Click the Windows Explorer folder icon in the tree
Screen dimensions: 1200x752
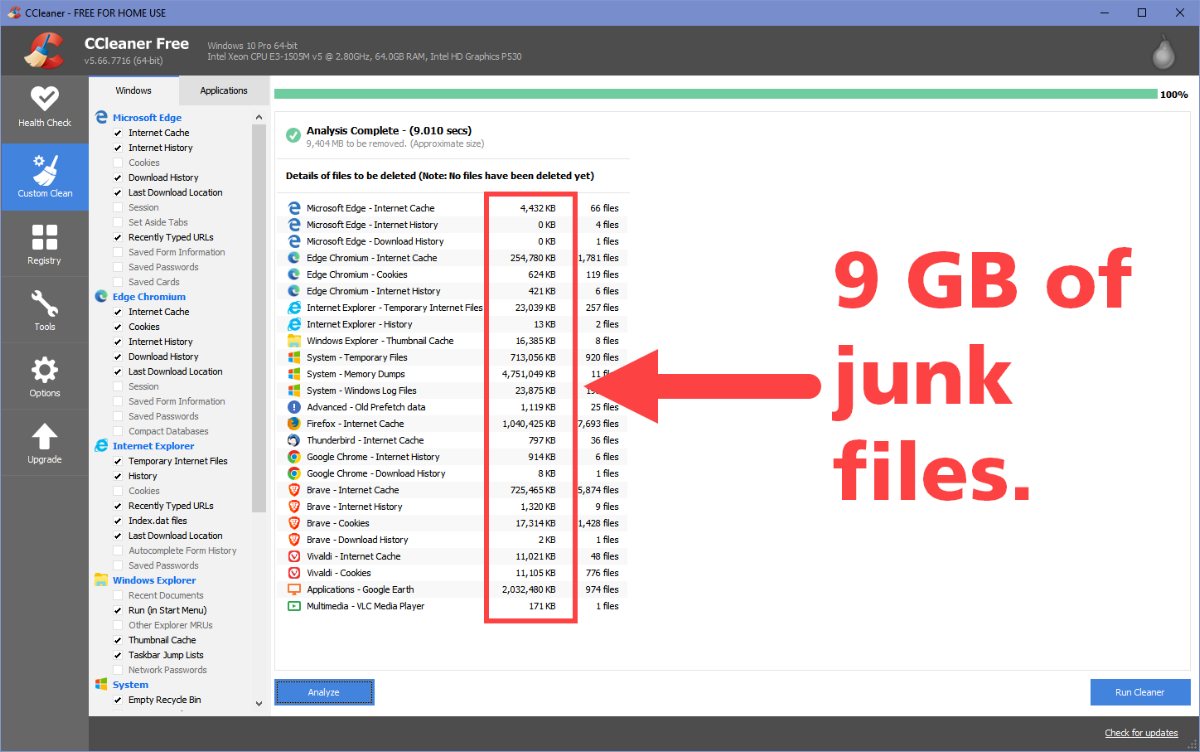coord(101,580)
